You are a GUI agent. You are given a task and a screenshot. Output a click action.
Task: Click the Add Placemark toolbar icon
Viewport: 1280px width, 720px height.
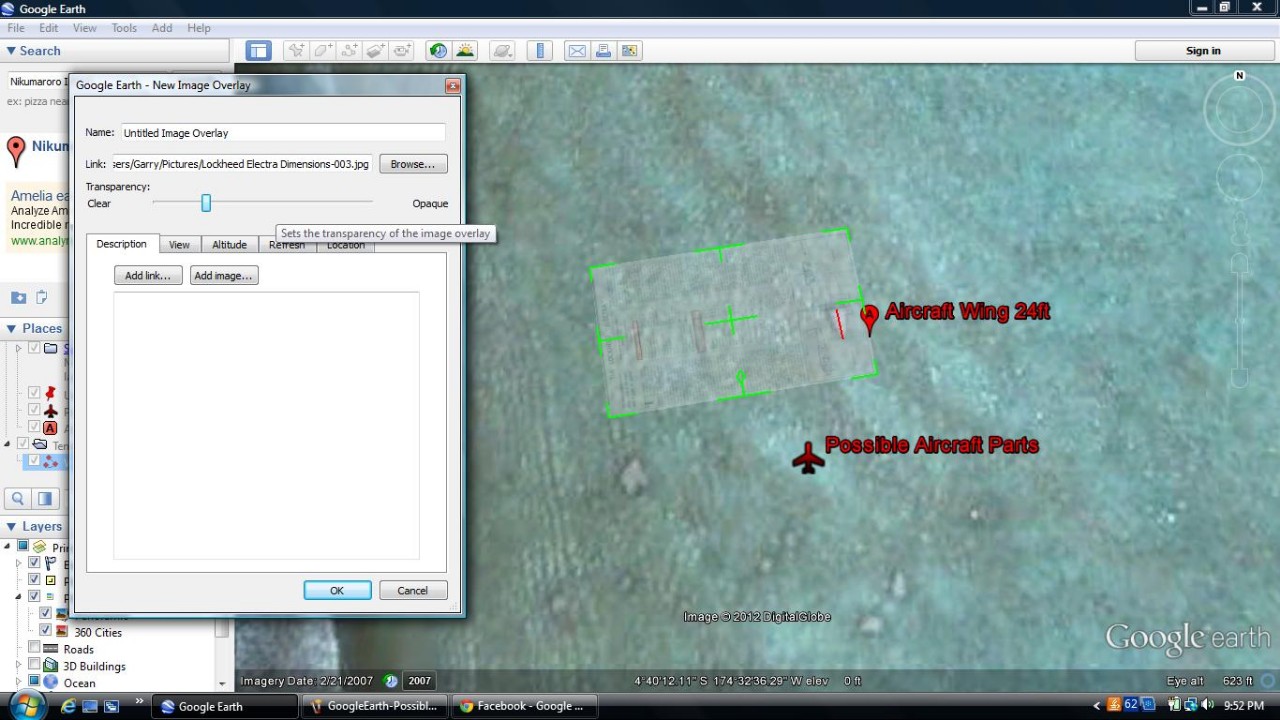click(296, 51)
